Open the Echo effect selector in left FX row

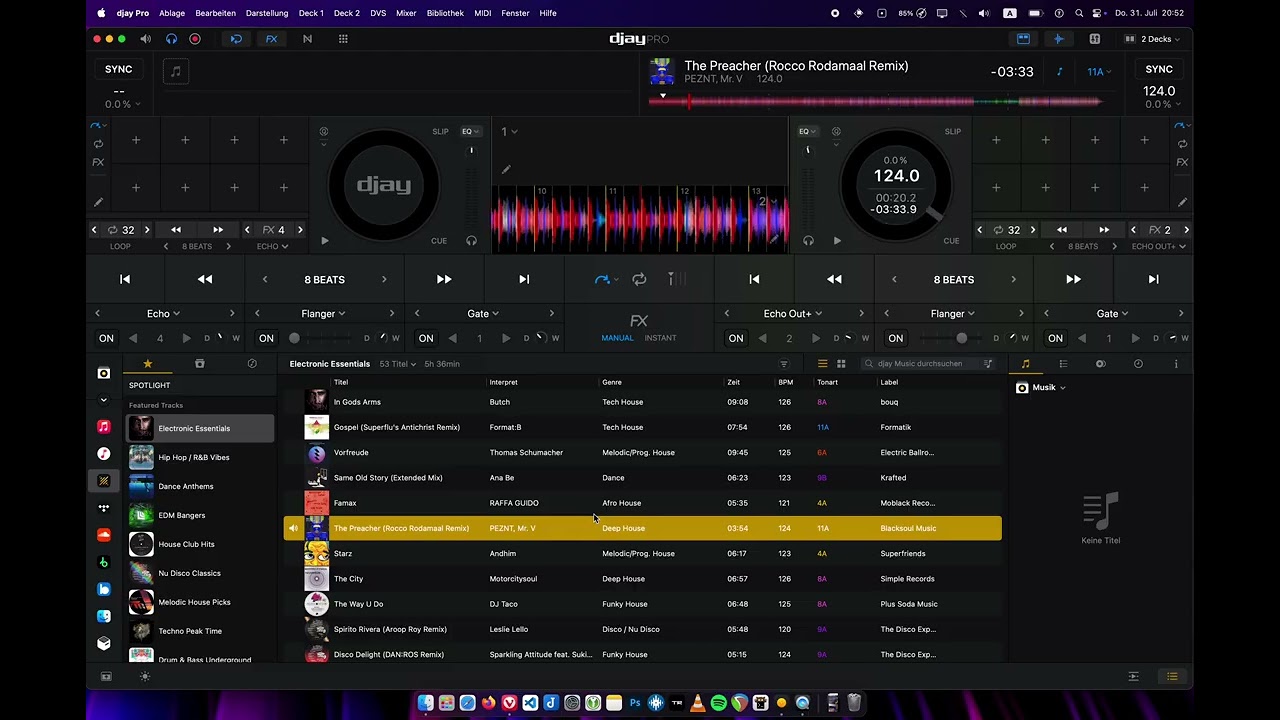pyautogui.click(x=164, y=314)
